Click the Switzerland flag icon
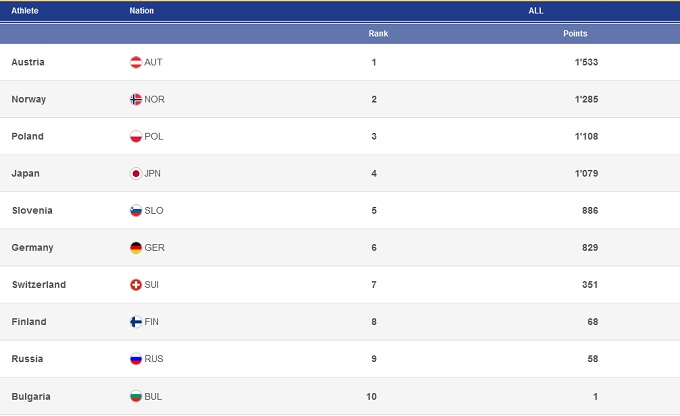The image size is (680, 416). tap(136, 284)
